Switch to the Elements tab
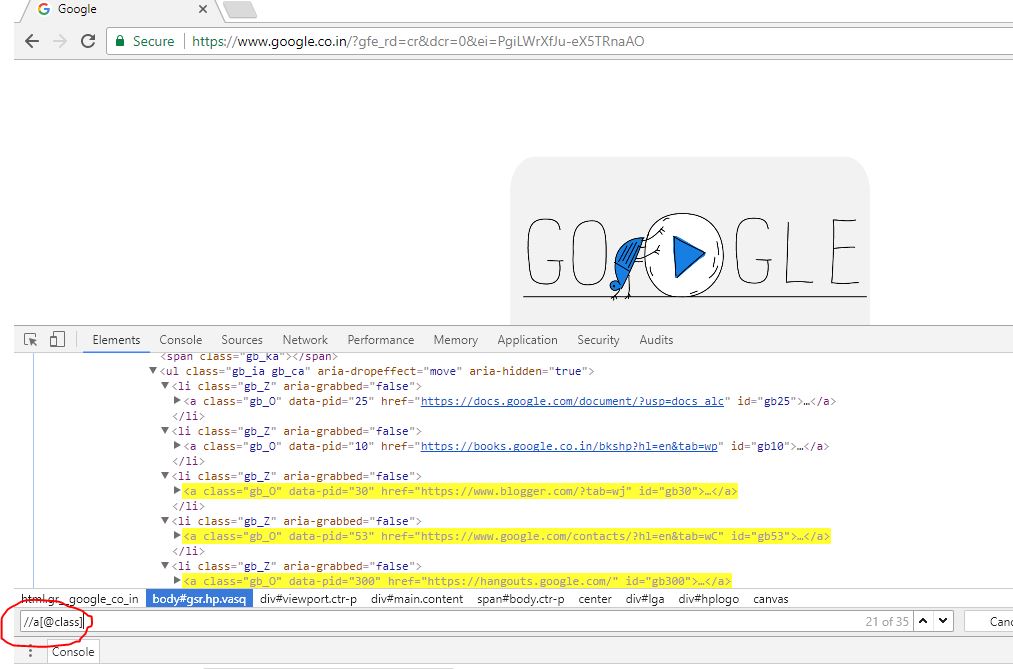The image size is (1013, 669). 116,340
